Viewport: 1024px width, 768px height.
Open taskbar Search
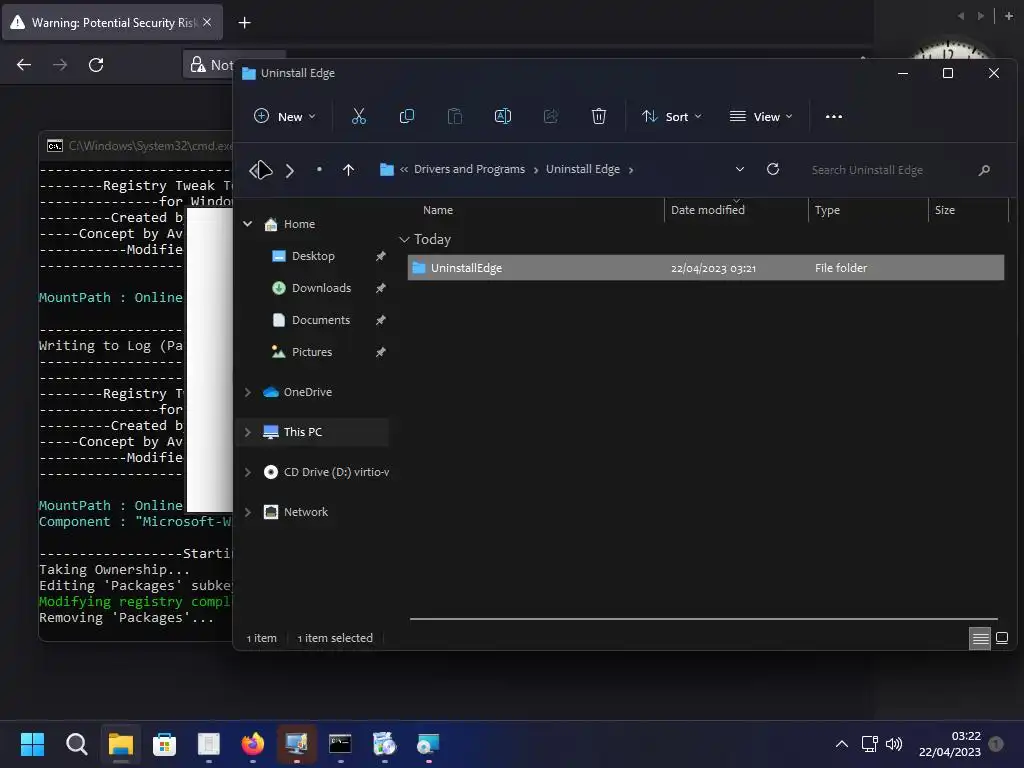click(x=76, y=744)
